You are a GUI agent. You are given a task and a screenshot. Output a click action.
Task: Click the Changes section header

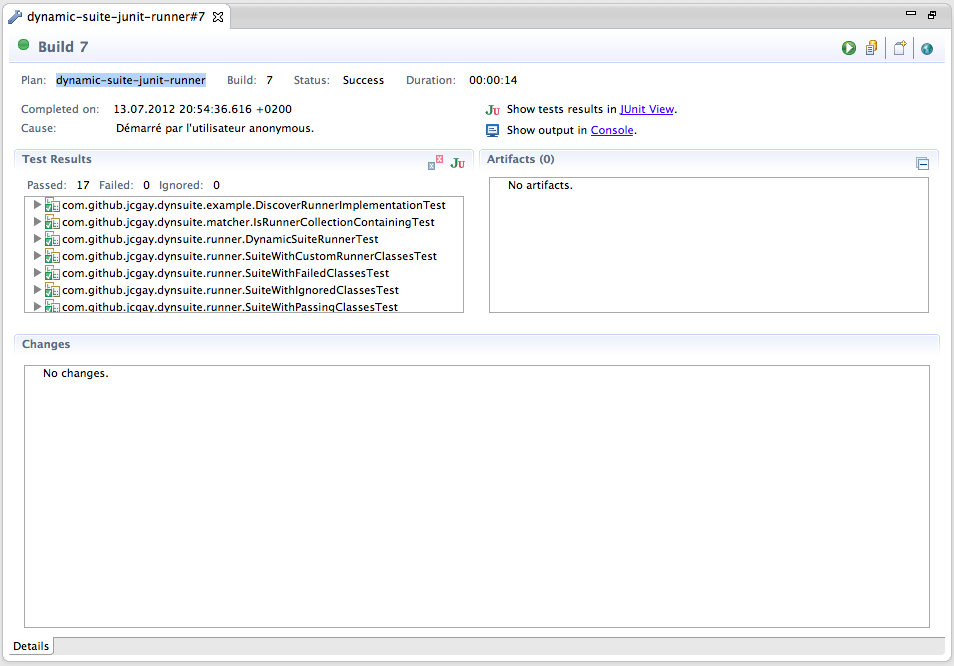coord(46,344)
